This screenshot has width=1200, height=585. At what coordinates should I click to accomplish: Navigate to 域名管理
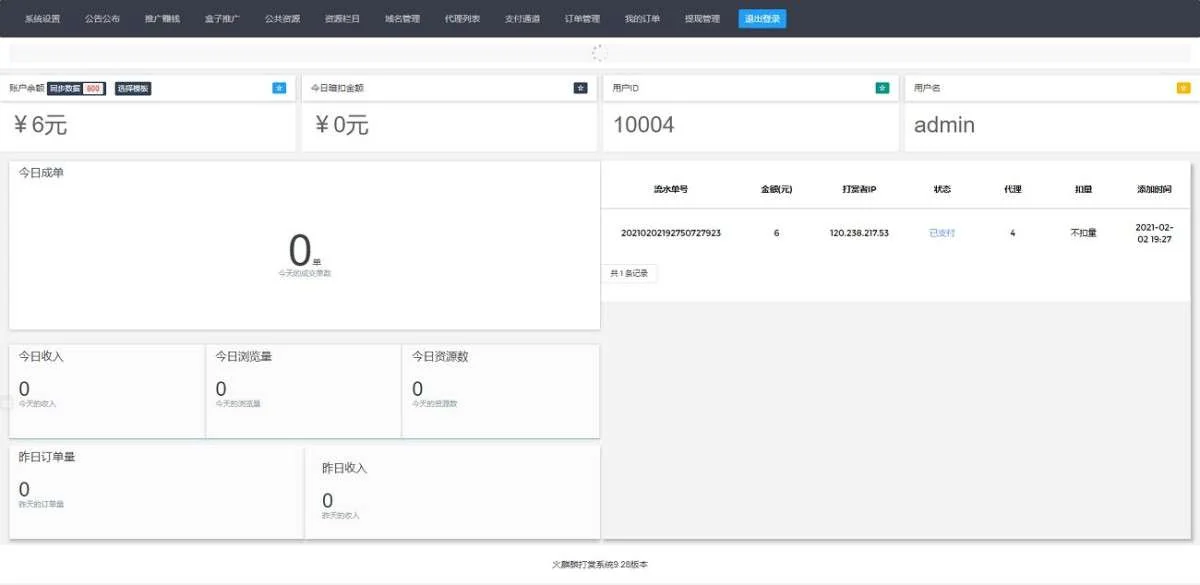click(402, 19)
